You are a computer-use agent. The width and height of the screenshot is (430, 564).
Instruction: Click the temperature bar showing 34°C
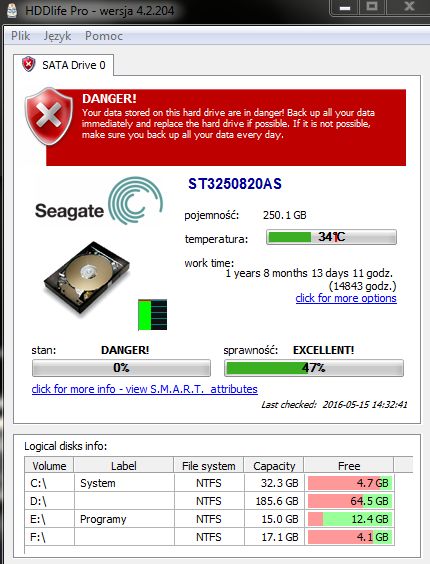coord(331,237)
